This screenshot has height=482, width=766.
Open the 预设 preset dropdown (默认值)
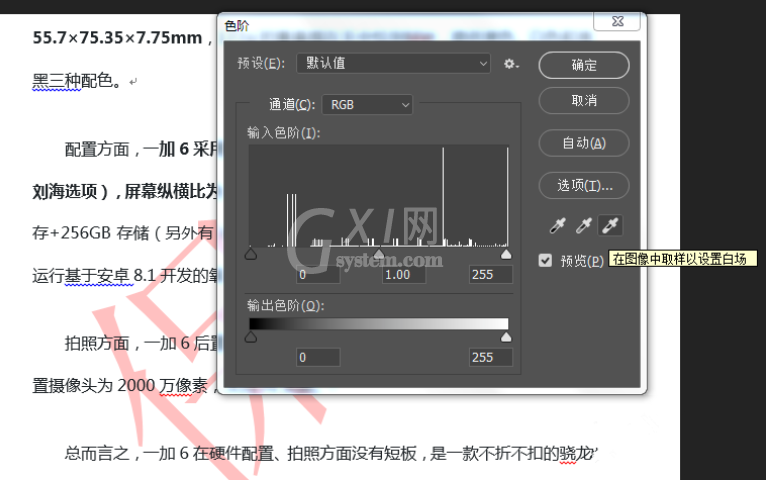coord(393,63)
